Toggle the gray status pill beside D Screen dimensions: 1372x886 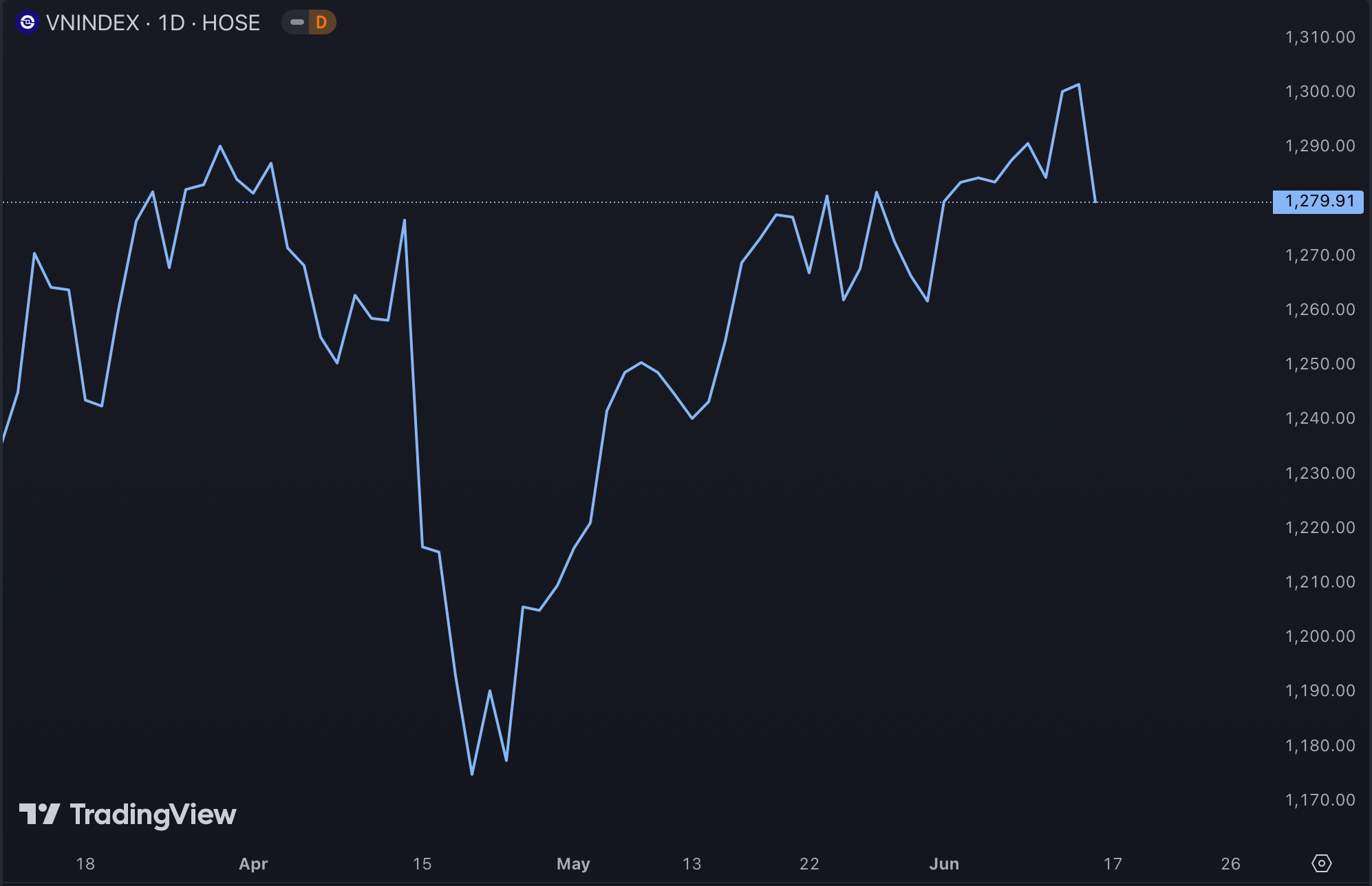tap(297, 23)
